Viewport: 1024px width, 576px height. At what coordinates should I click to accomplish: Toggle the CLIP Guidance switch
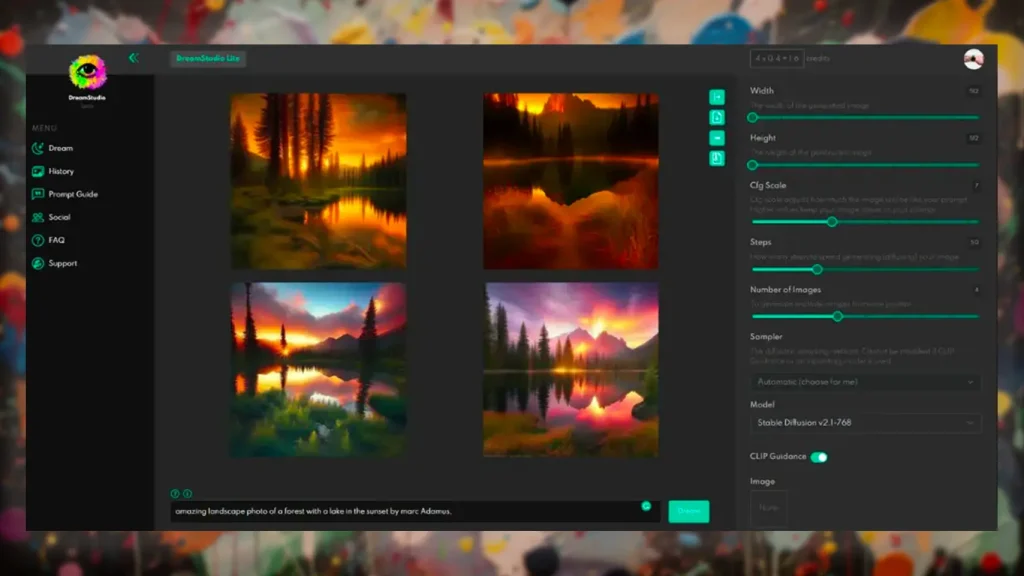(819, 457)
